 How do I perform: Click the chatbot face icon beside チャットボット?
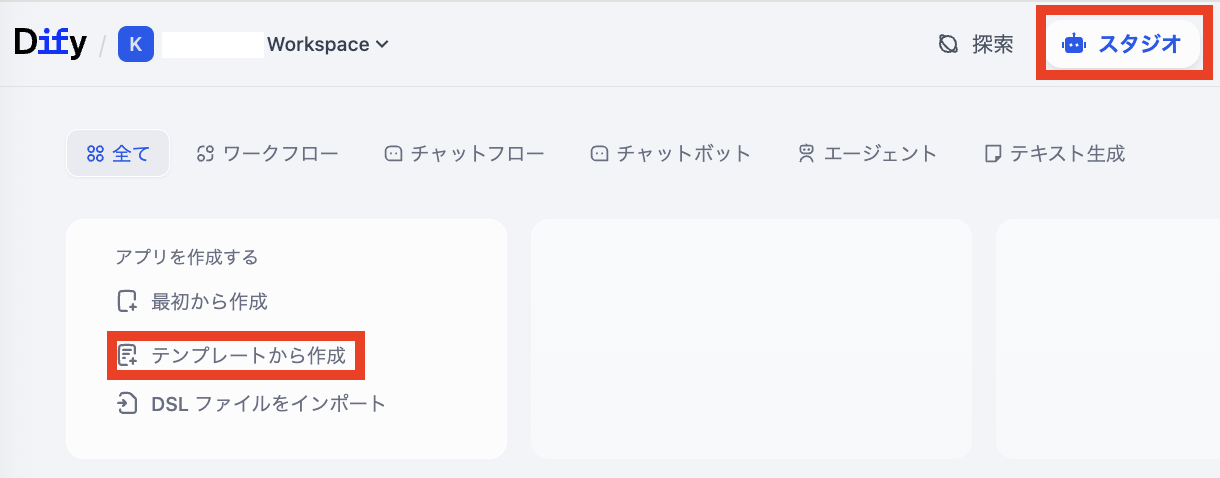pyautogui.click(x=600, y=154)
